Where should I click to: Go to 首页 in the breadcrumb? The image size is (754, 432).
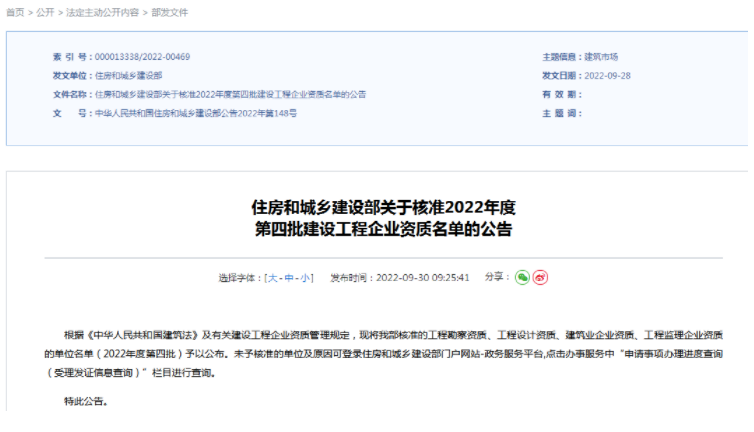15,13
